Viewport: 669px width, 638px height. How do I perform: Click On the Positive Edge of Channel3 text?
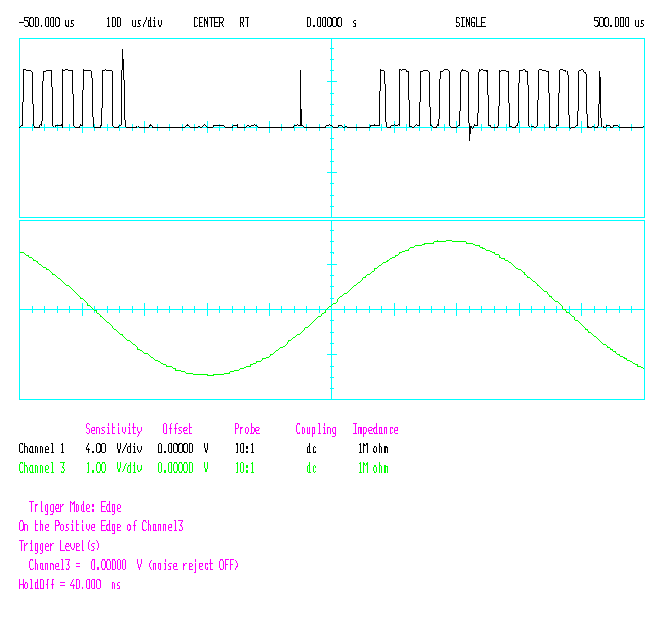(101, 527)
